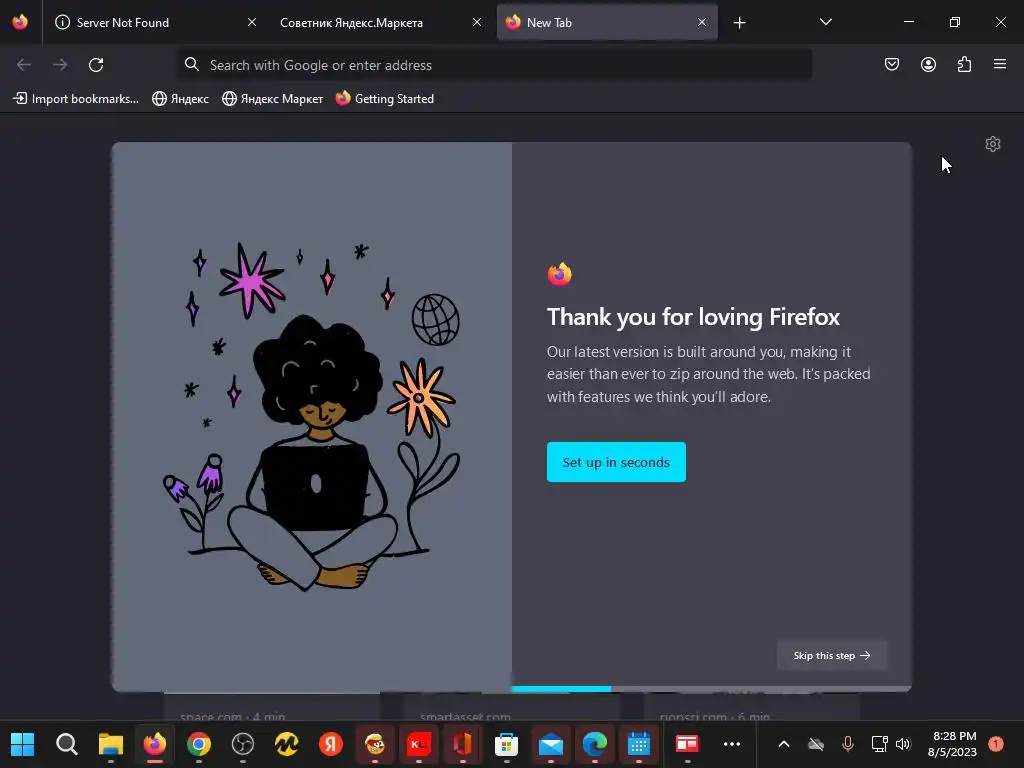This screenshot has width=1024, height=768.
Task: Open Mail app from taskbar
Action: 551,744
